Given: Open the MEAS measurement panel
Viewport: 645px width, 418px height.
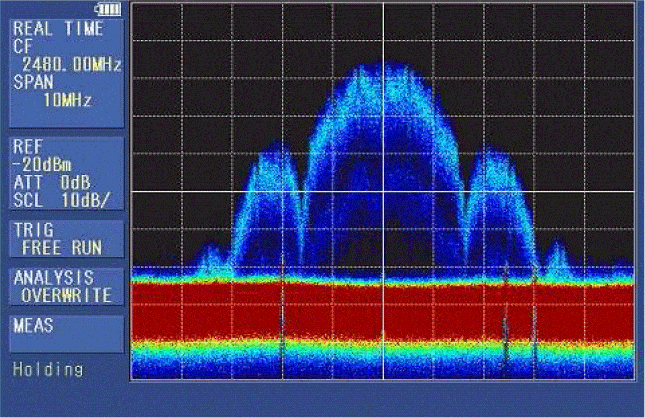Looking at the screenshot, I should tap(67, 334).
